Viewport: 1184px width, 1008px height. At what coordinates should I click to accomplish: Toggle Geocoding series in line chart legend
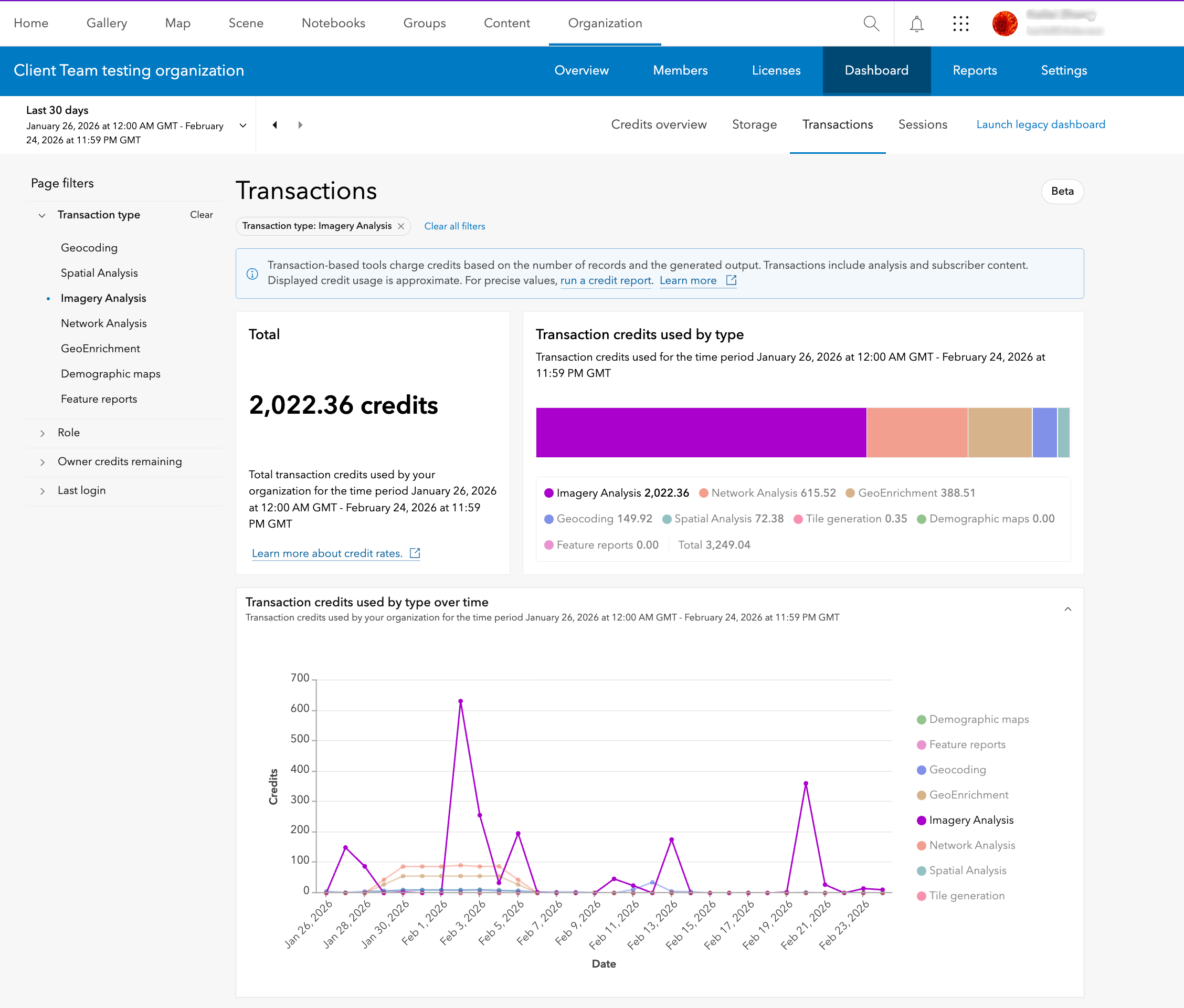click(x=957, y=770)
